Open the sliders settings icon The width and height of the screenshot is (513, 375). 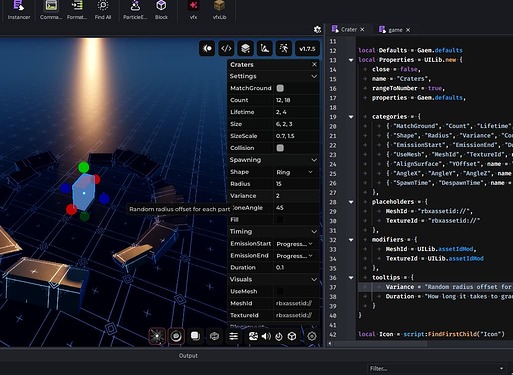(233, 336)
